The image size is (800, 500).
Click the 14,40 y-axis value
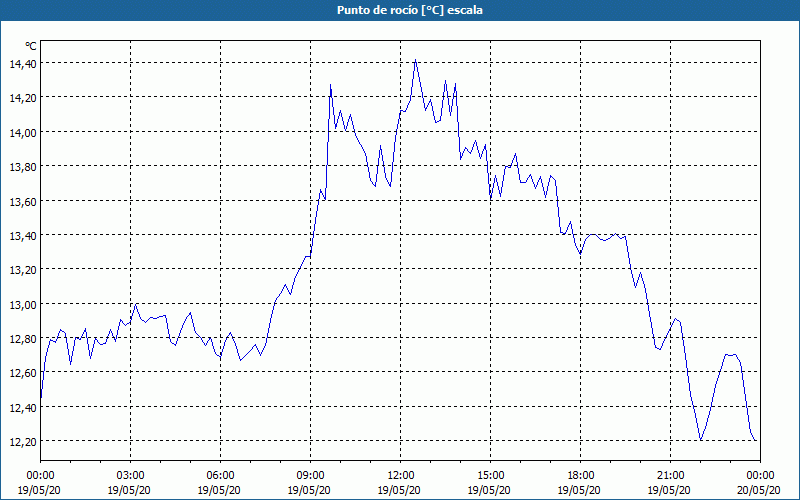click(22, 64)
